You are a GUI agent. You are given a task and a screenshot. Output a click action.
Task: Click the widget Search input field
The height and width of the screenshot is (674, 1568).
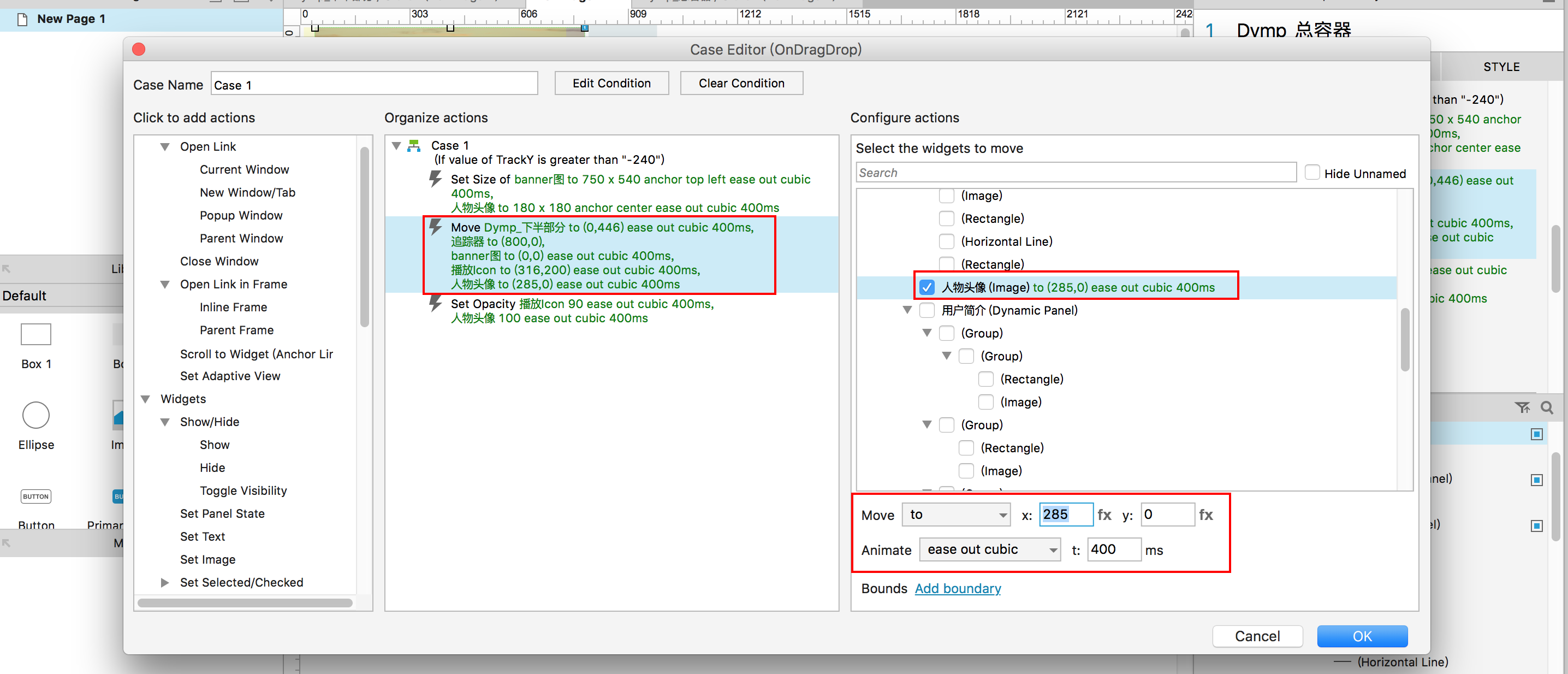click(1075, 173)
